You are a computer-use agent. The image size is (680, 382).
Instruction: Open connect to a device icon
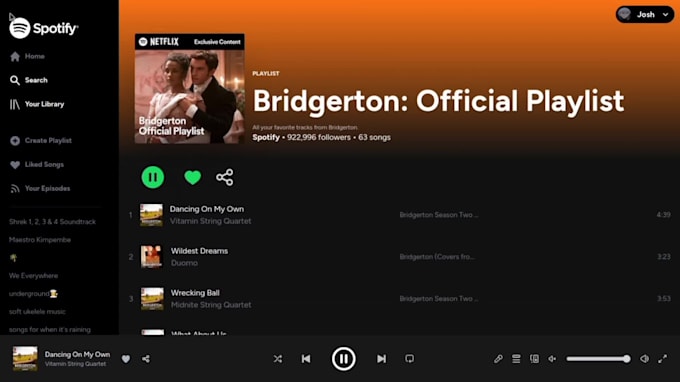[x=534, y=359]
